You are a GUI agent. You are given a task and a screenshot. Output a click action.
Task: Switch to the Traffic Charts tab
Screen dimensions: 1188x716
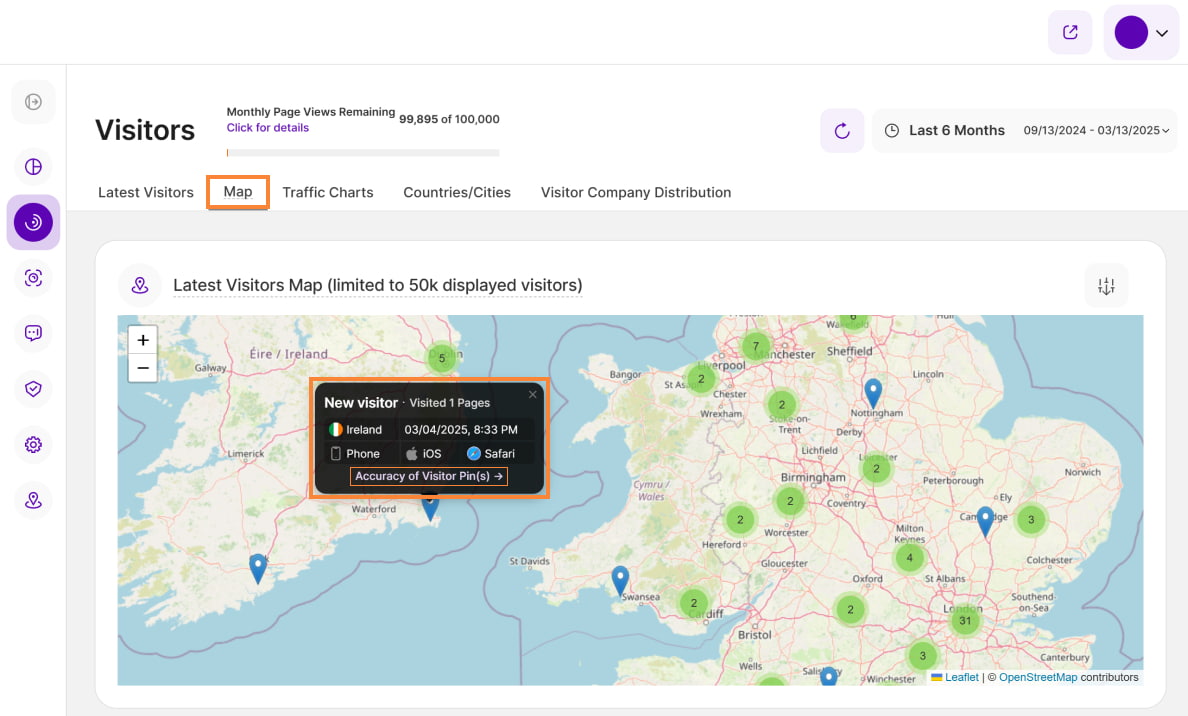(x=327, y=192)
